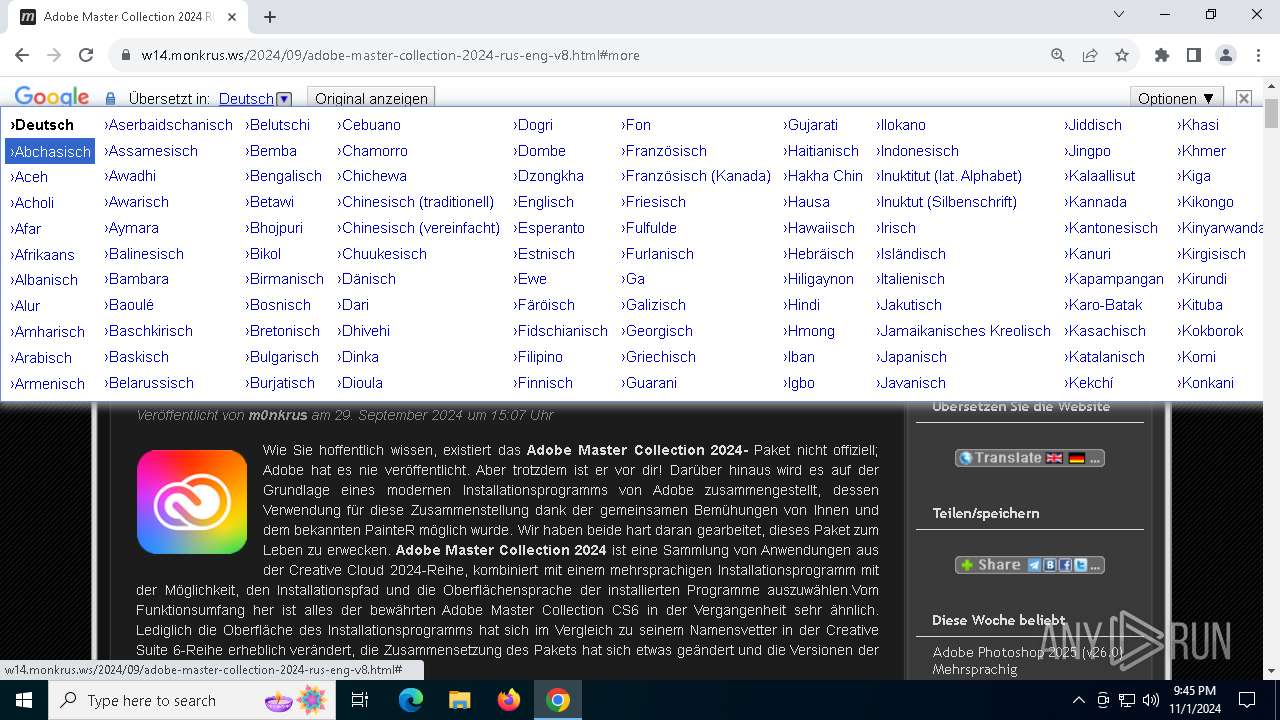Launch Microsoft Edge from taskbar
The width and height of the screenshot is (1280, 720).
pos(411,700)
